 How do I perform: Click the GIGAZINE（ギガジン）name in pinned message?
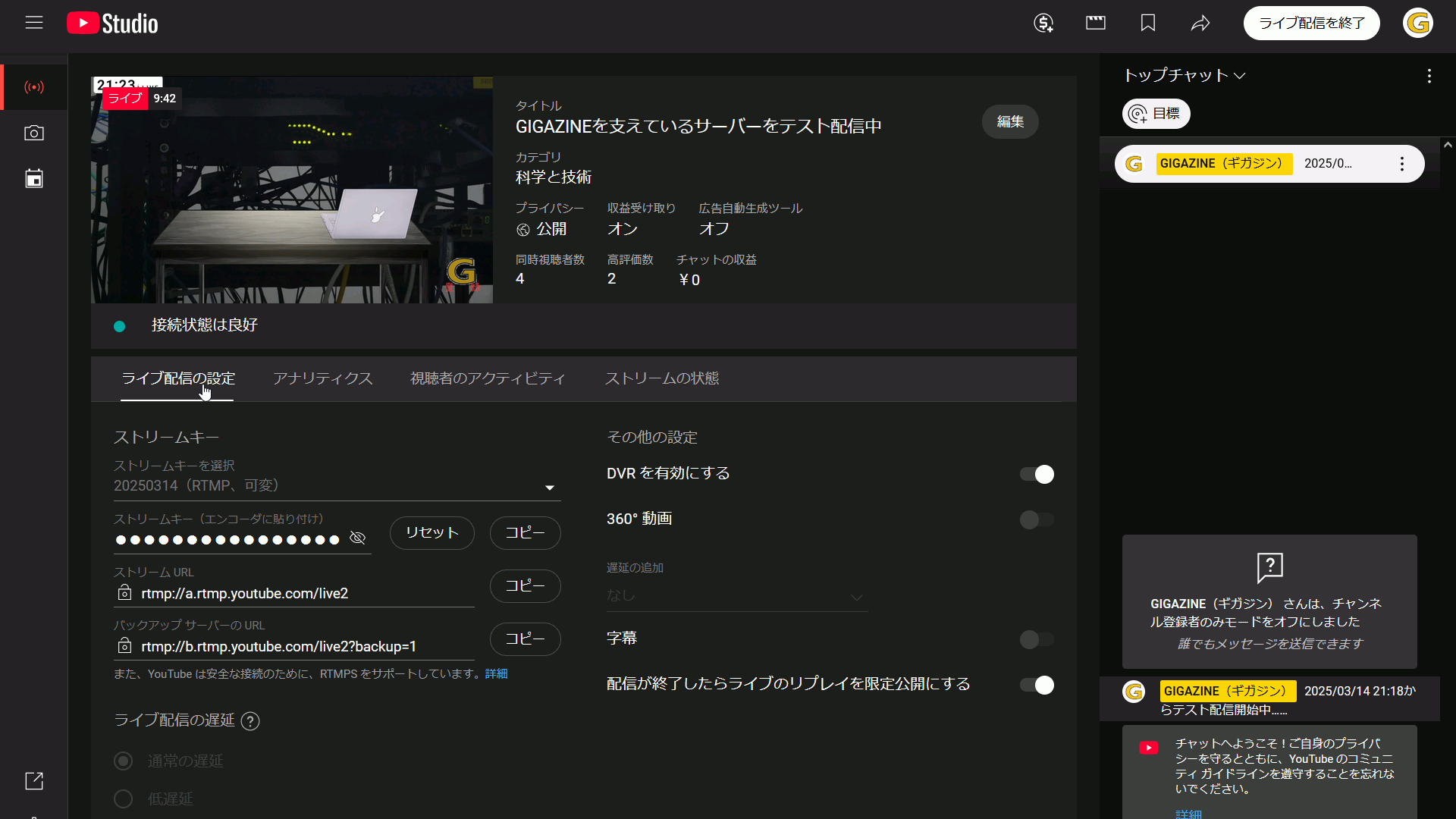coord(1224,164)
